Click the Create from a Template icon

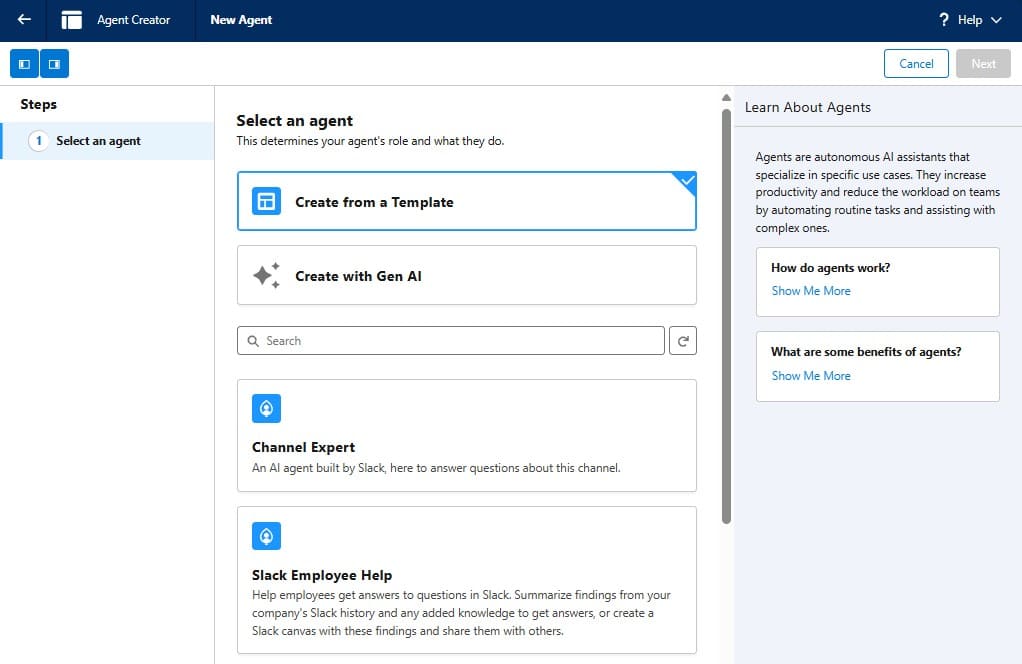coord(266,202)
